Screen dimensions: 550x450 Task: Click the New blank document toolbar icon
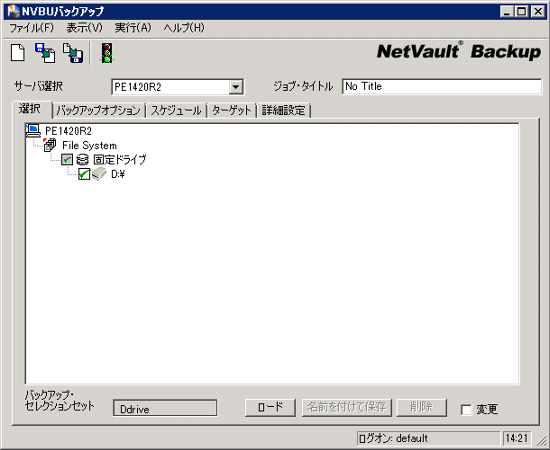[18, 53]
